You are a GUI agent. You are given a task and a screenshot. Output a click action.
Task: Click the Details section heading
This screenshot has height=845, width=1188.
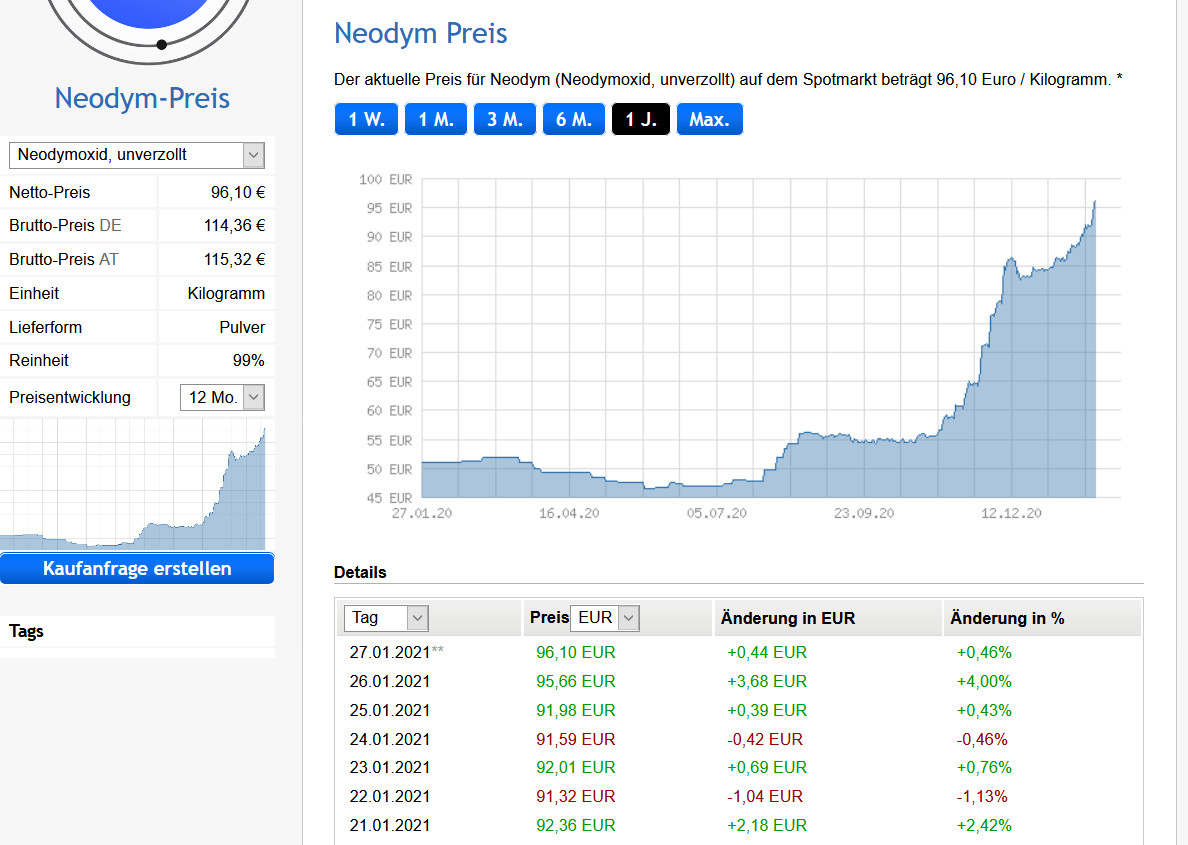(360, 572)
